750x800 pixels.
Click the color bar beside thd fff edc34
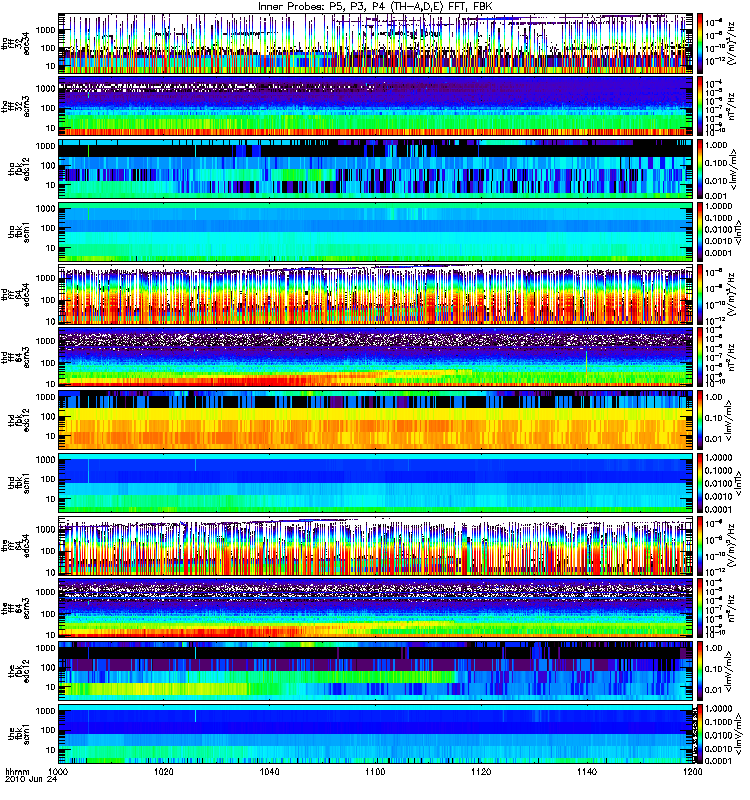[x=700, y=295]
